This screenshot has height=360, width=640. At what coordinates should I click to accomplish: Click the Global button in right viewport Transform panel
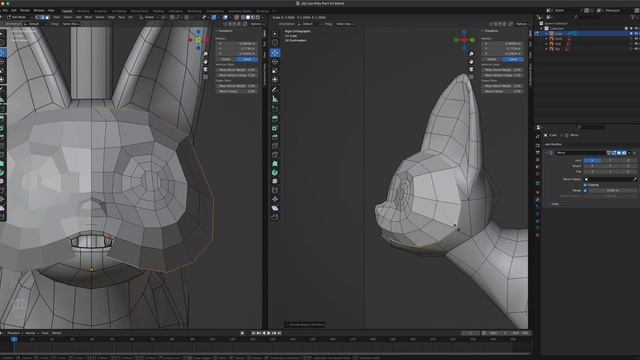tap(492, 60)
